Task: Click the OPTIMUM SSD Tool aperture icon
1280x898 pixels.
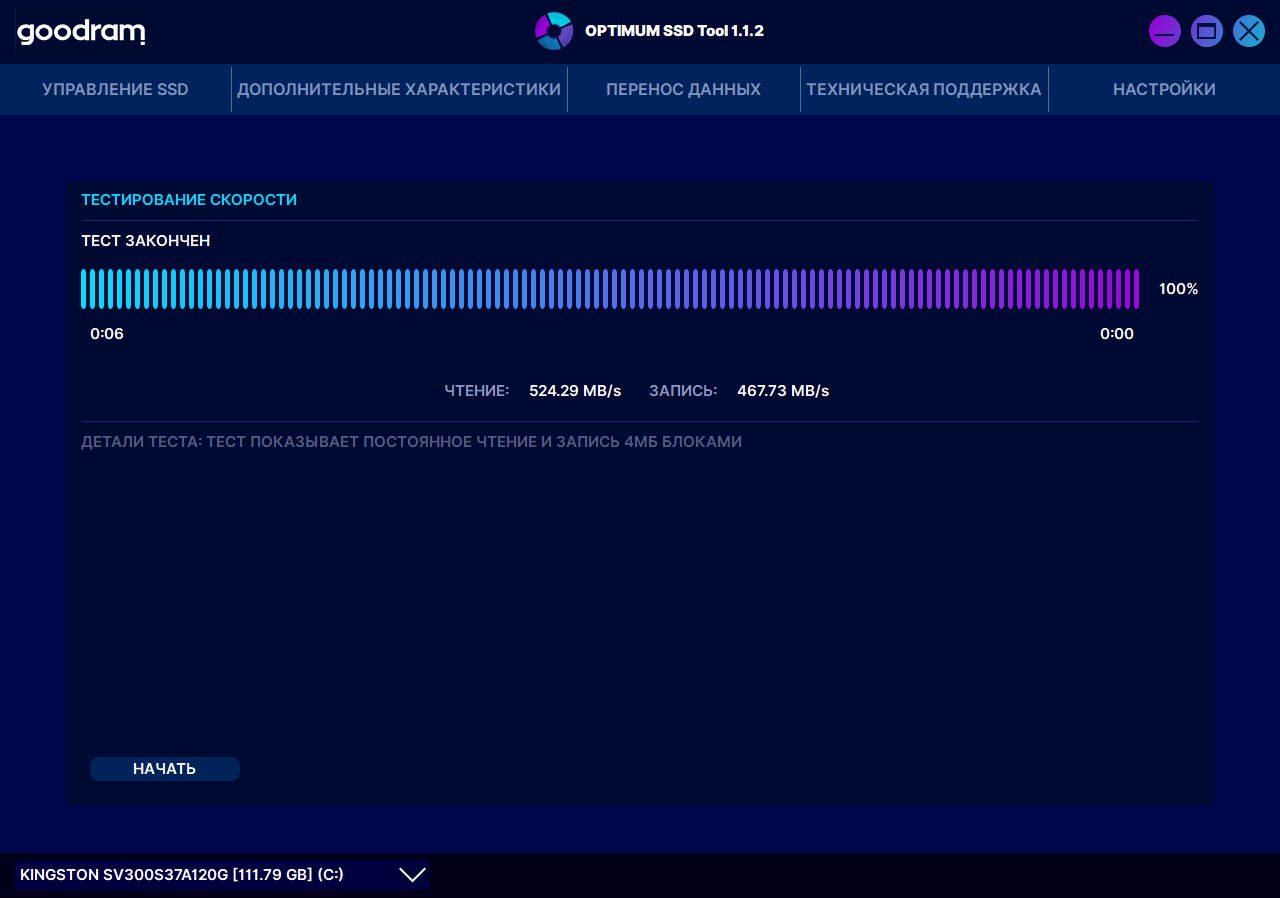Action: [x=554, y=31]
